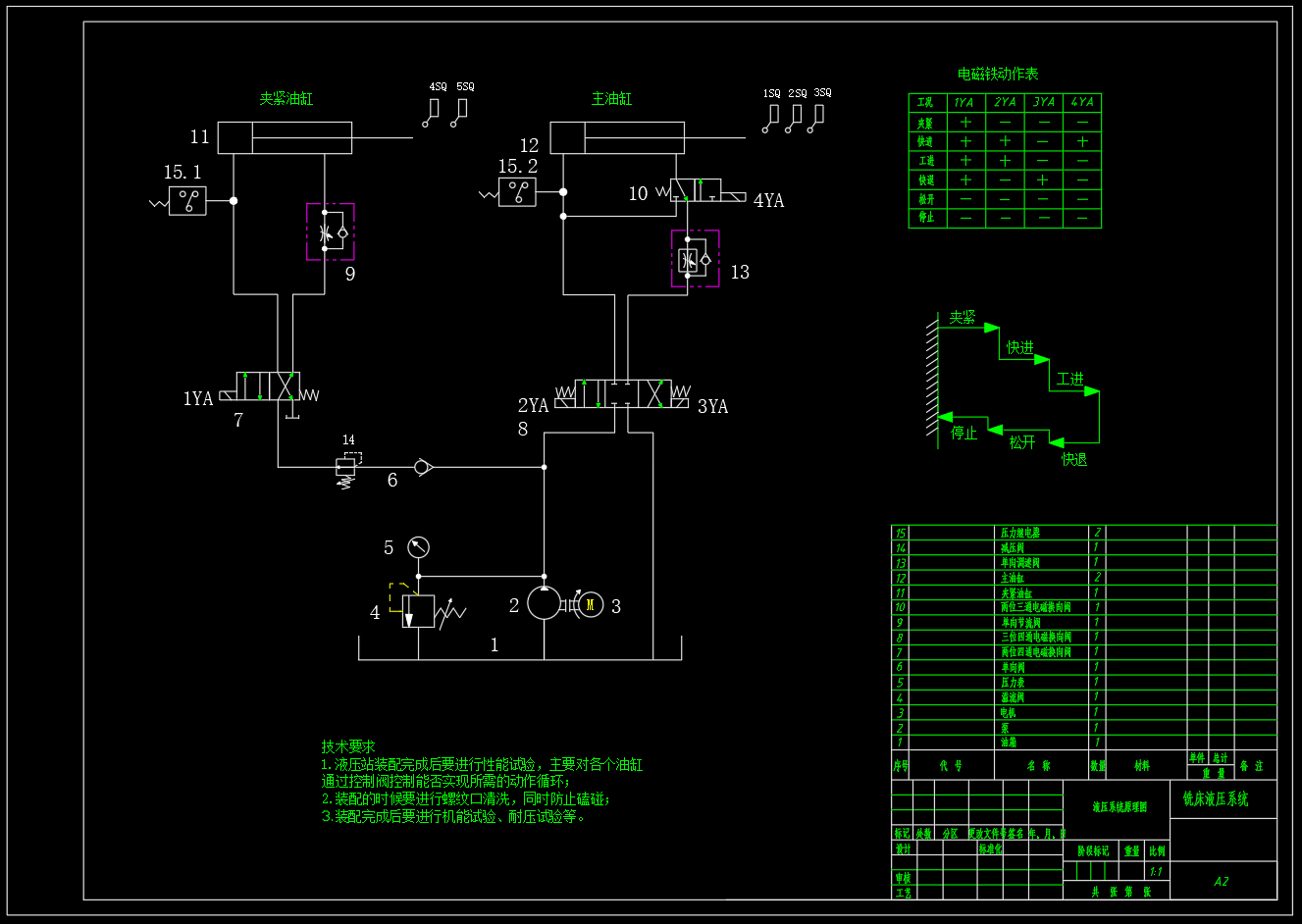Screen dimensions: 1302x924
Task: Click the 4YA label beside valve 10
Action: (x=768, y=200)
